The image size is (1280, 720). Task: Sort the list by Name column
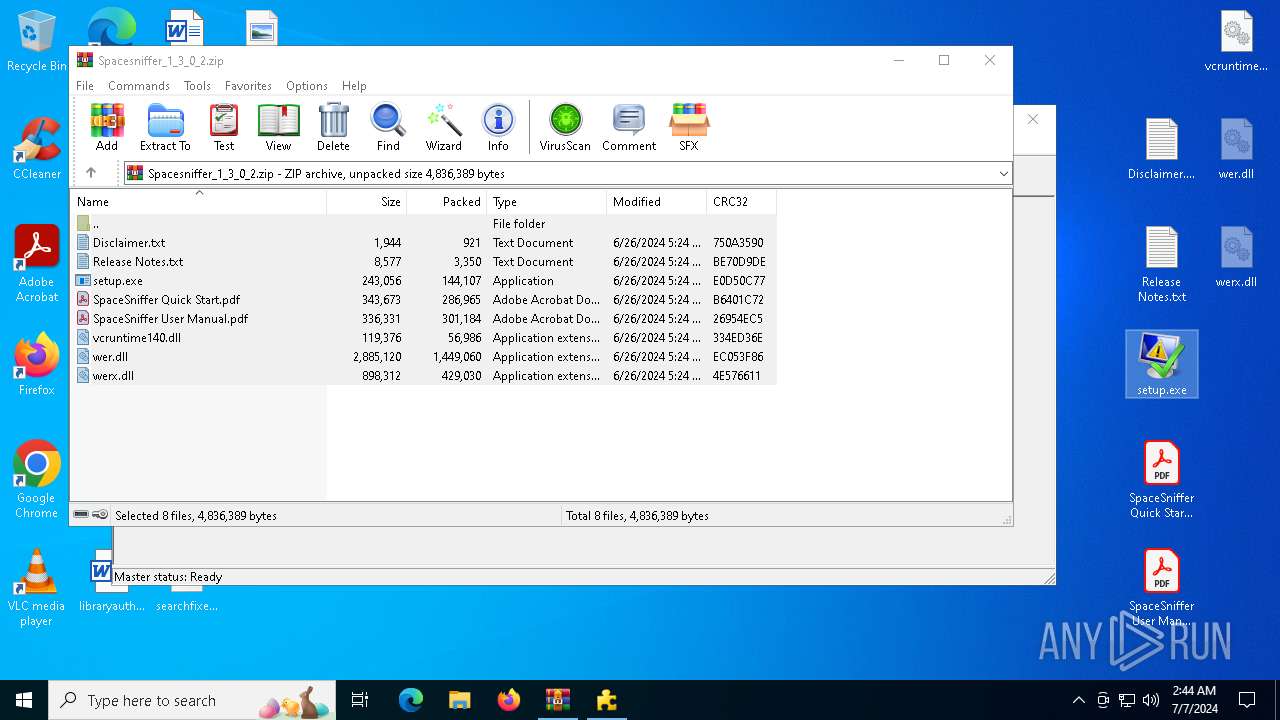[x=199, y=201]
